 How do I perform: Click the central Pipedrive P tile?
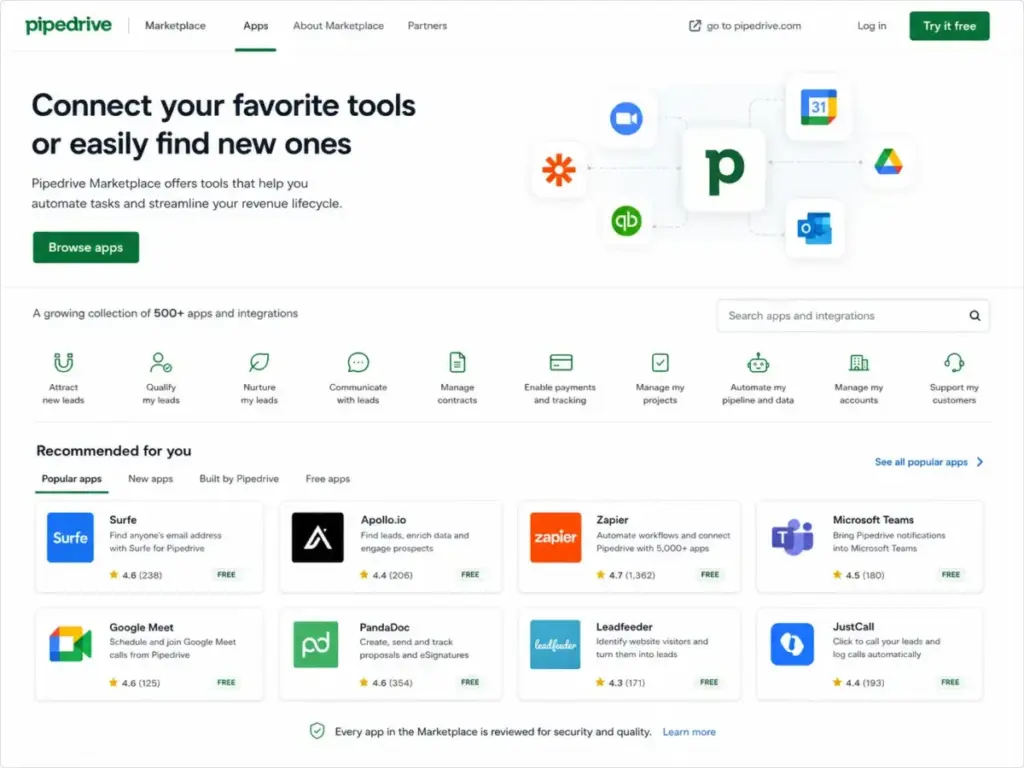point(724,170)
